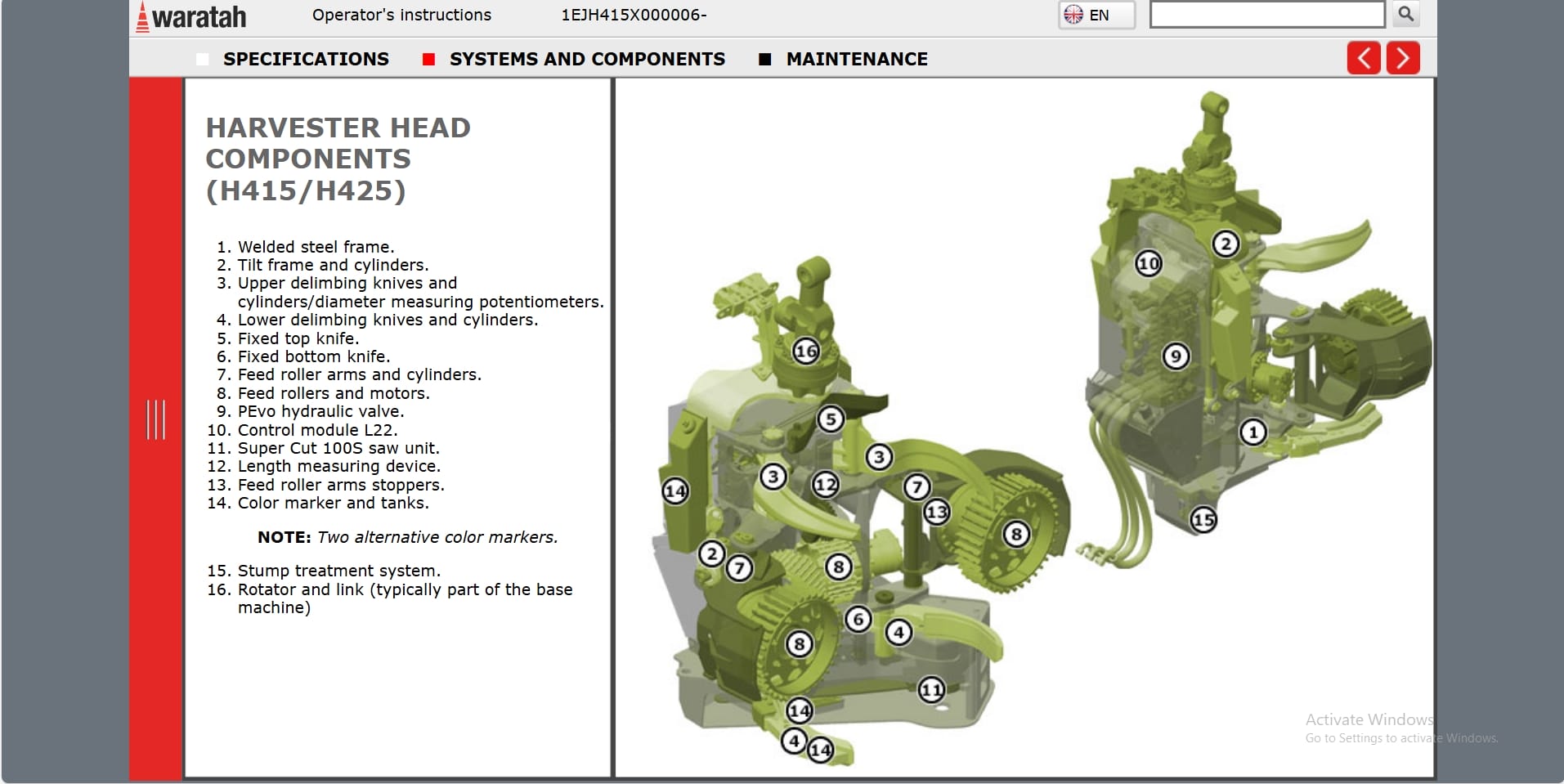Focus the search text field

pyautogui.click(x=1266, y=14)
